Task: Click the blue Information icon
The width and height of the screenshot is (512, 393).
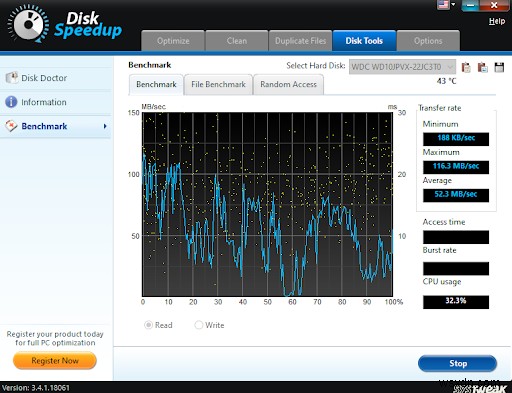Action: [11, 102]
